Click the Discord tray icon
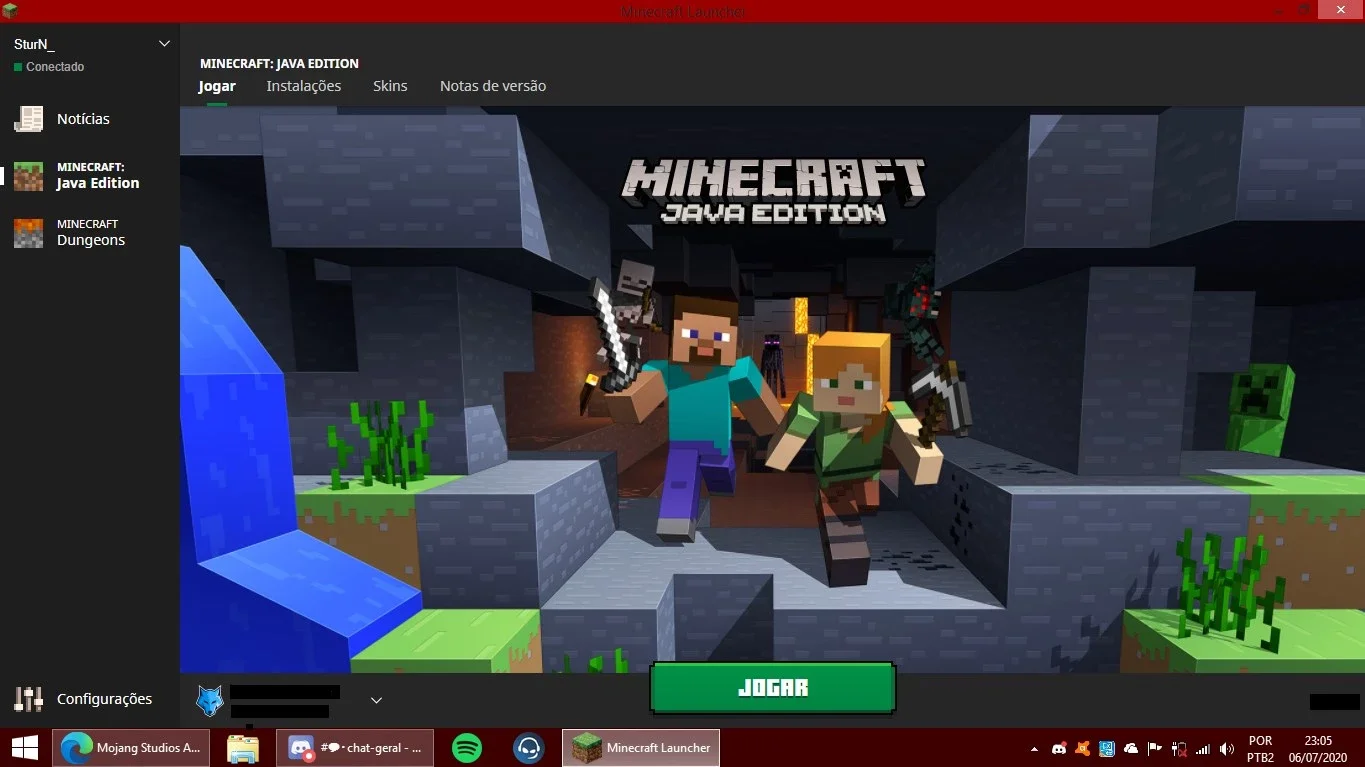The image size is (1365, 767). tap(1059, 748)
